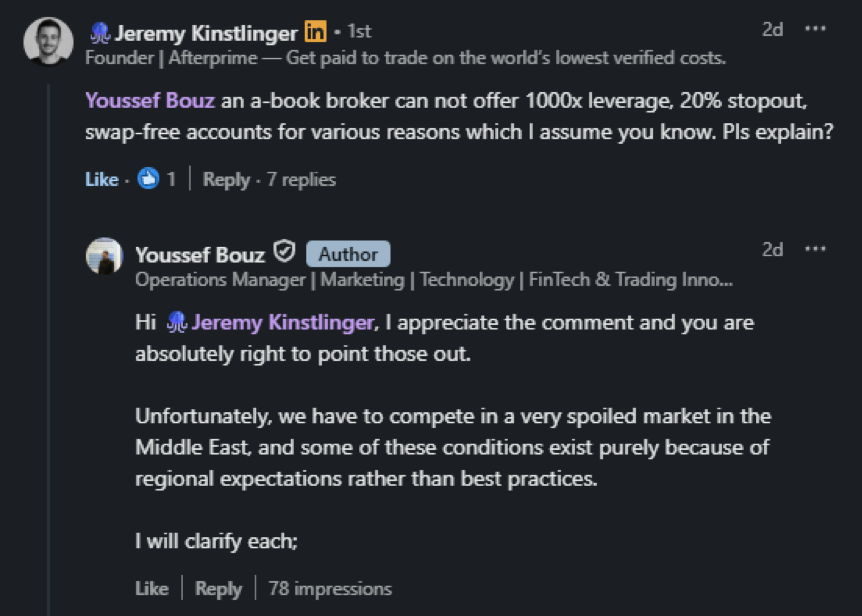Click the verified checkmark next to Youssef Bouz
This screenshot has width=862, height=616.
(x=285, y=253)
